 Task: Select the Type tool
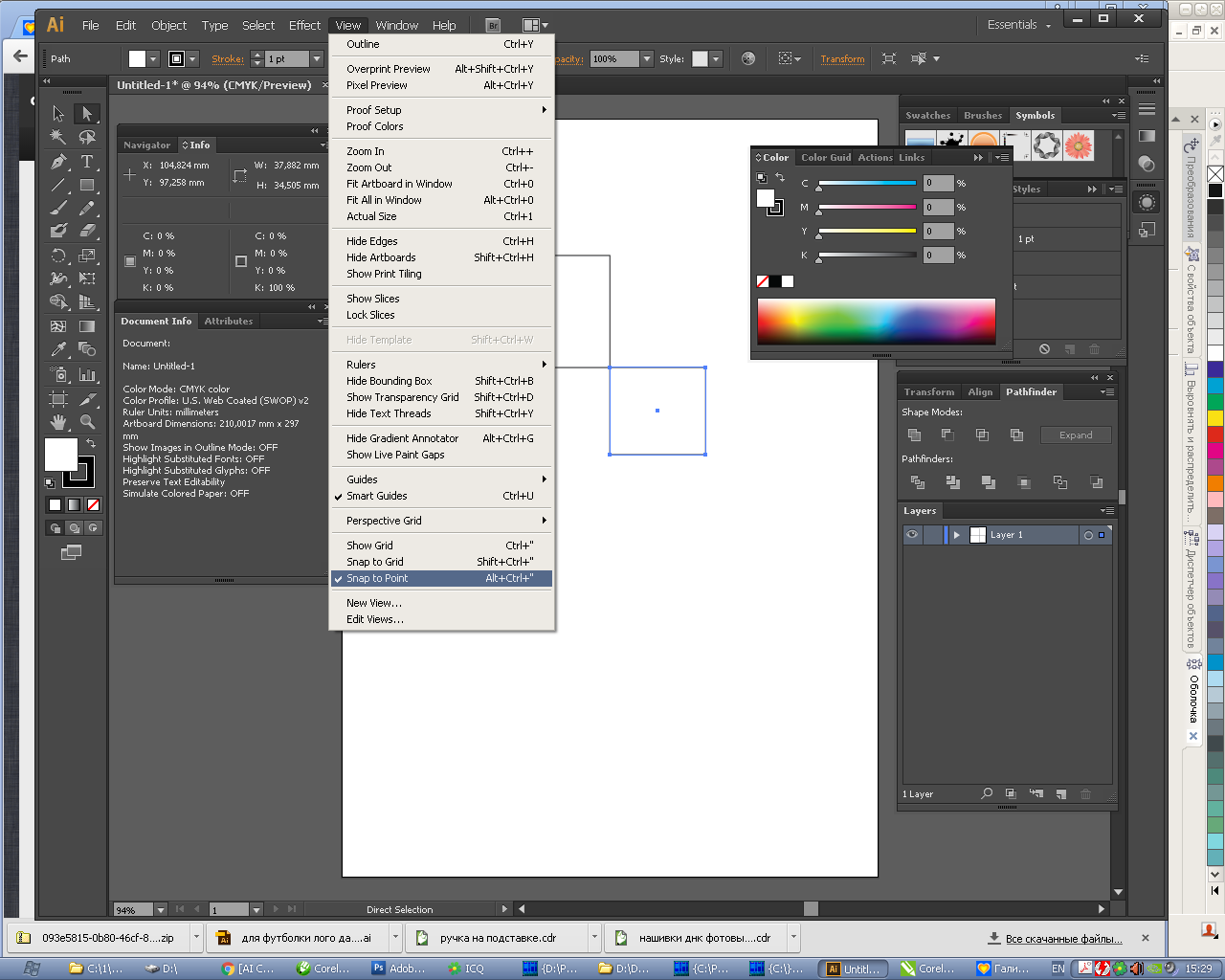(87, 162)
